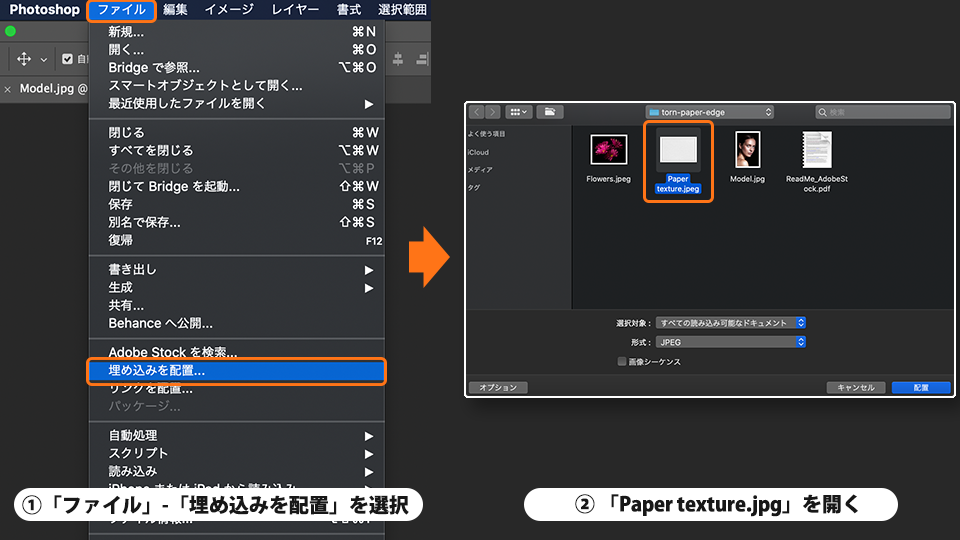Choose 復帰 menu entry

[237, 240]
